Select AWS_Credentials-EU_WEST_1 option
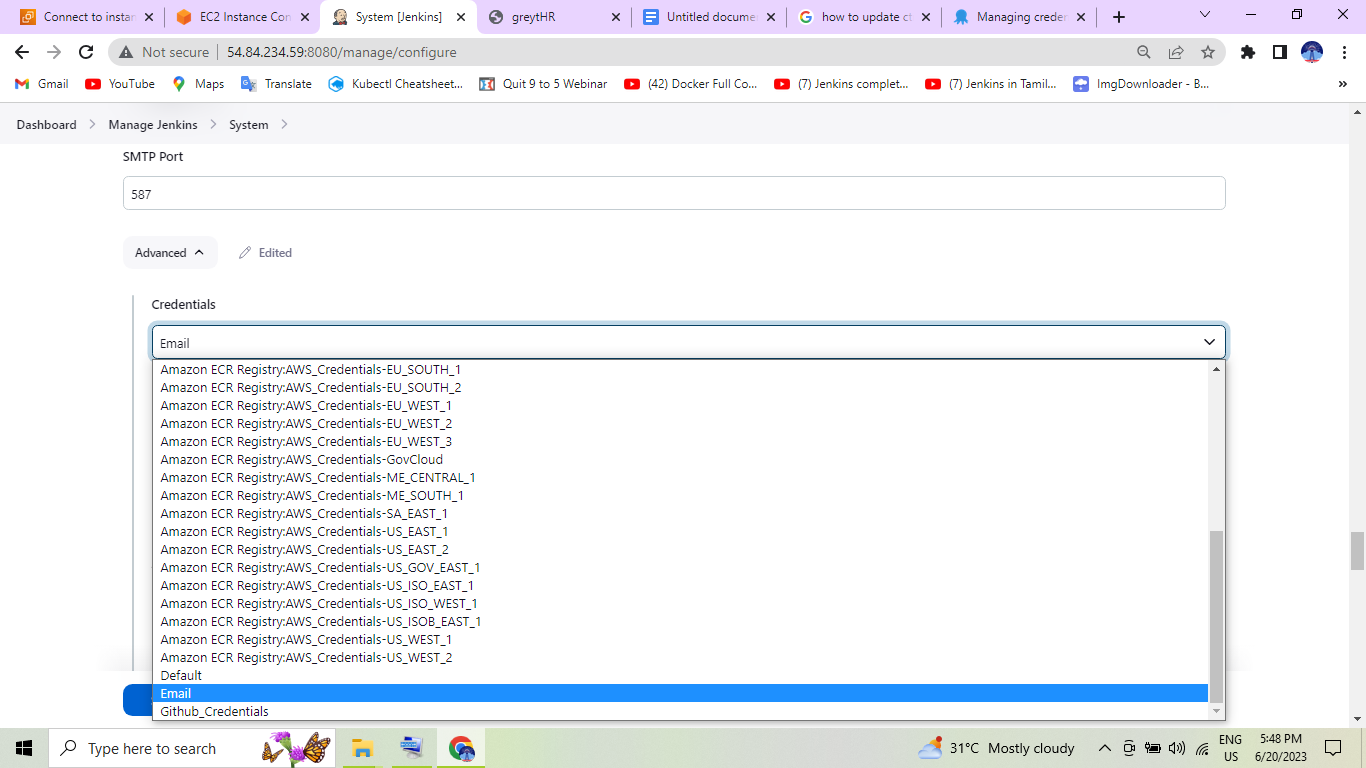This screenshot has width=1366, height=768. point(680,406)
